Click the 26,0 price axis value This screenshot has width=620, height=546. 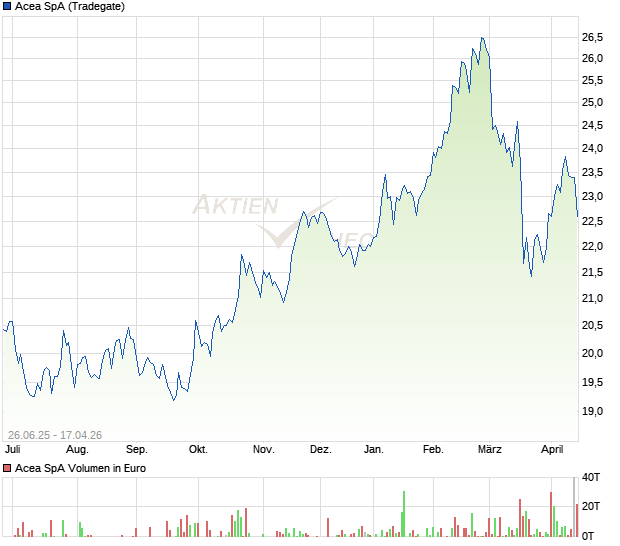592,58
